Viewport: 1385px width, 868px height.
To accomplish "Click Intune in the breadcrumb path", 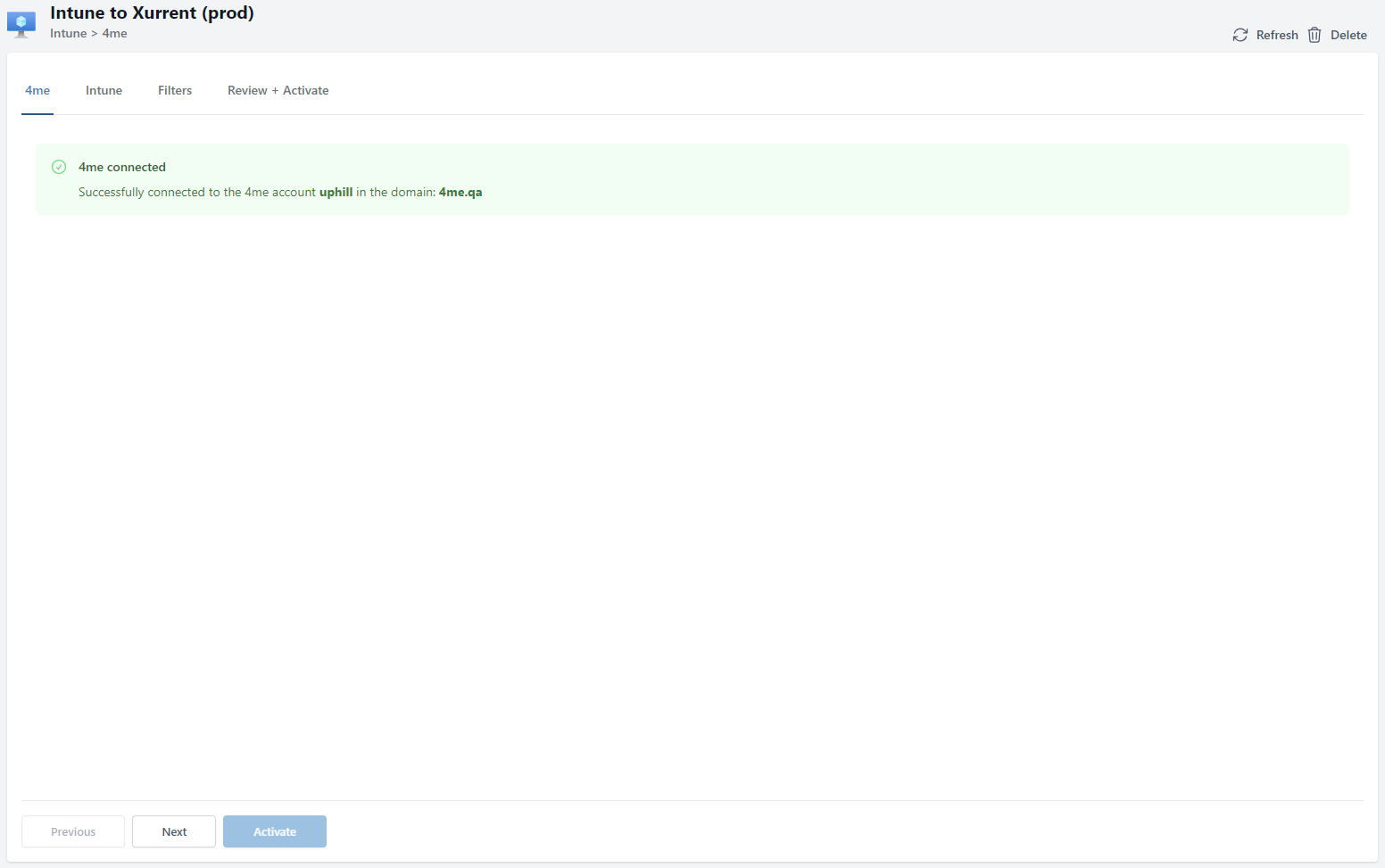I will click(68, 34).
